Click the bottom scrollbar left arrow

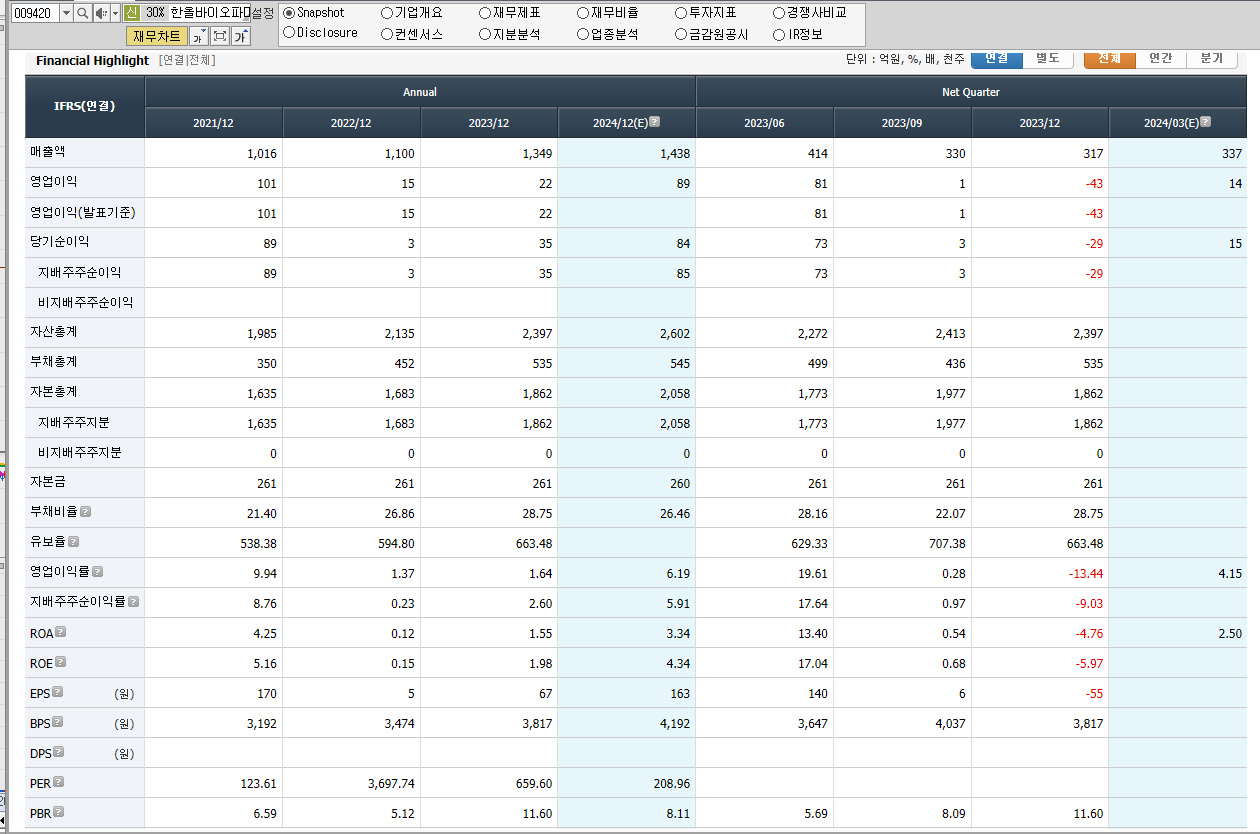point(4,820)
